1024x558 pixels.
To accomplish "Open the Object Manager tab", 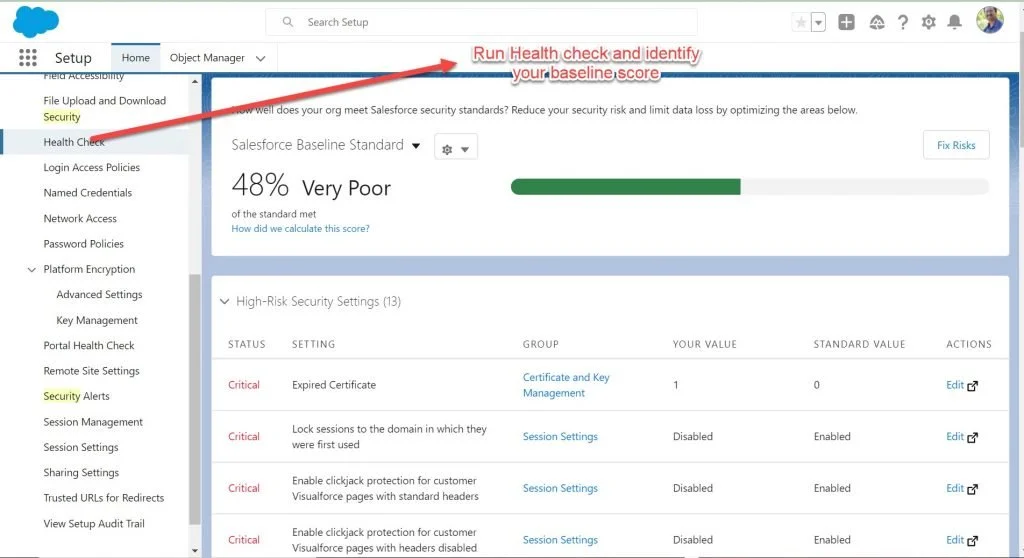I will 207,57.
